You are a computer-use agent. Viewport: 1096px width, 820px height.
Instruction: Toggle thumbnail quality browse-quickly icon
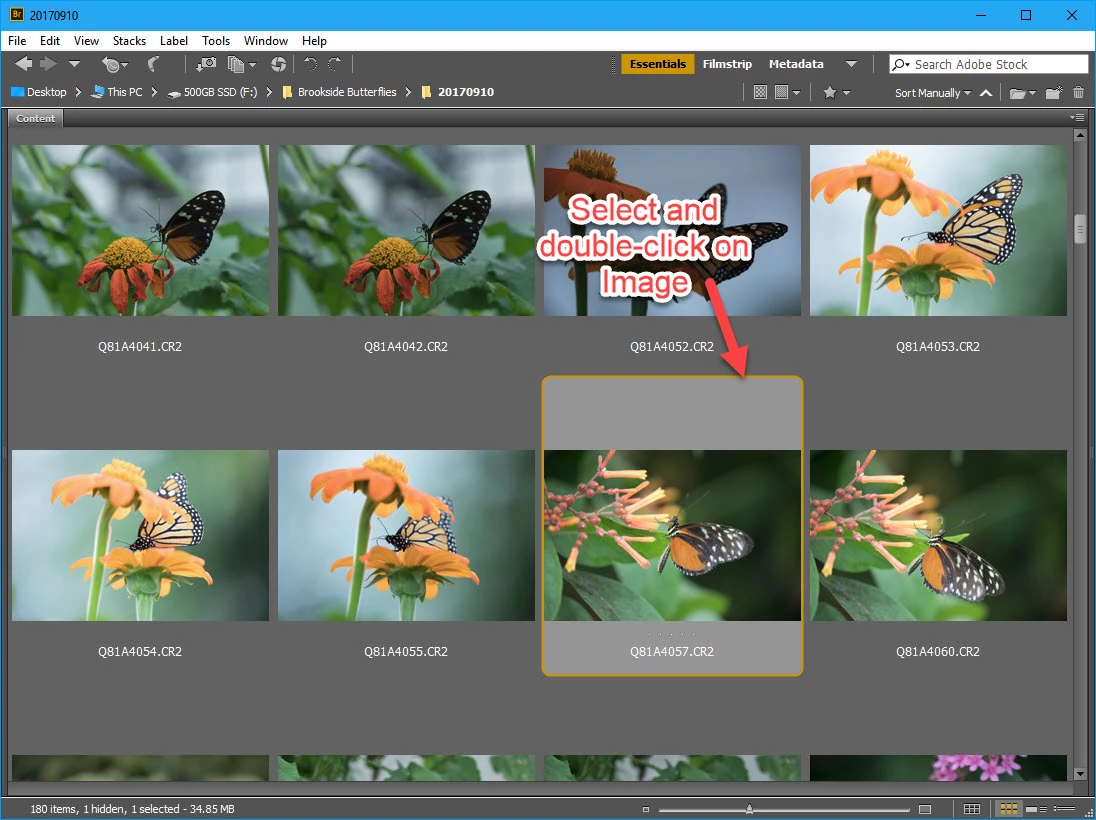[x=760, y=92]
